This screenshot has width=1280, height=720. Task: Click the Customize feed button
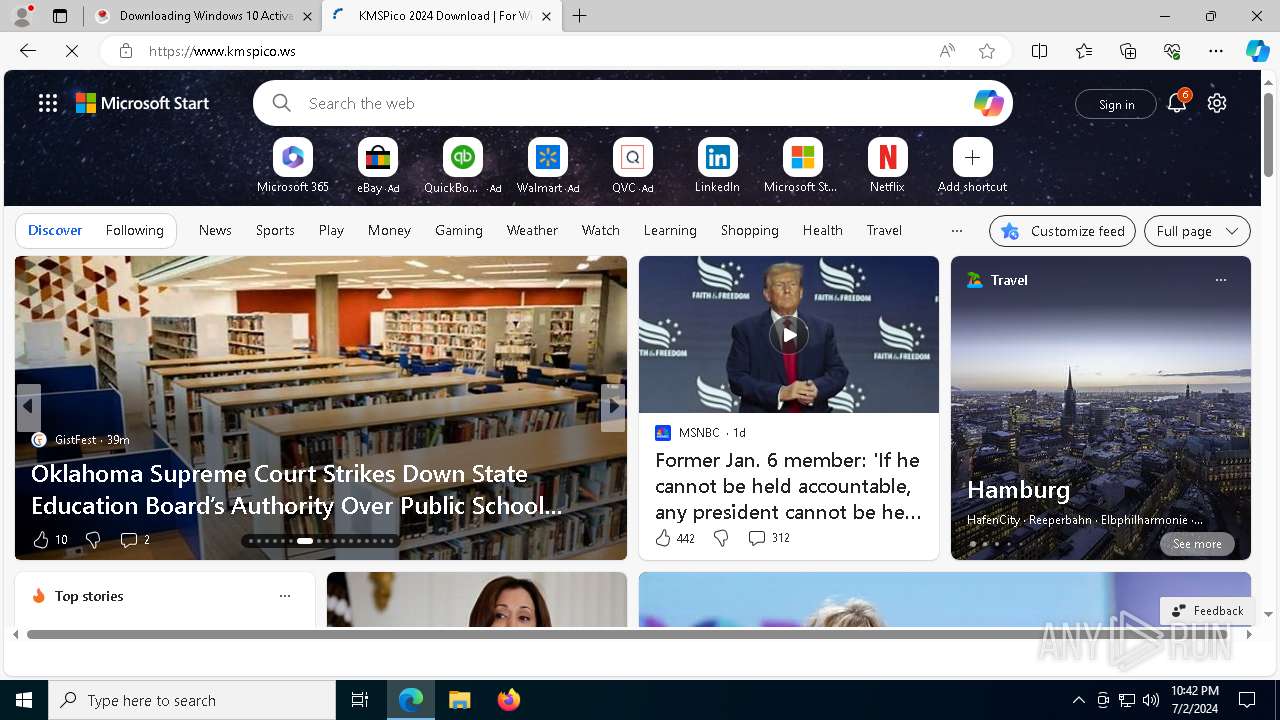tap(1062, 231)
